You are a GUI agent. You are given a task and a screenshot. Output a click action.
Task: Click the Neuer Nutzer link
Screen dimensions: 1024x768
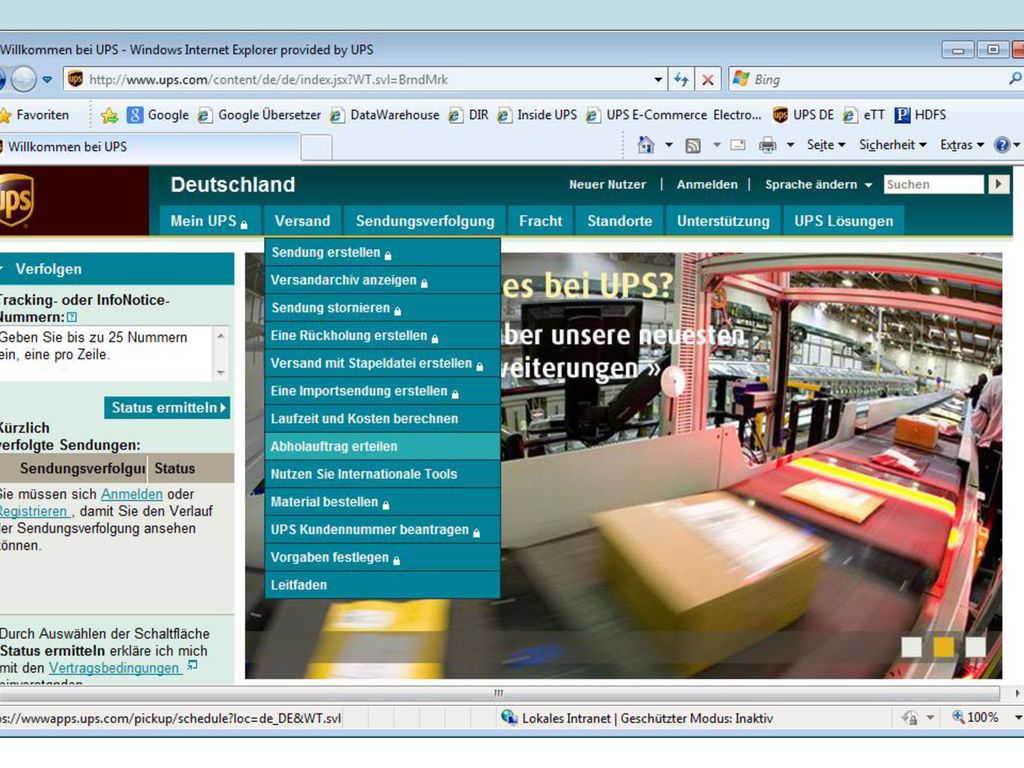[x=607, y=185]
